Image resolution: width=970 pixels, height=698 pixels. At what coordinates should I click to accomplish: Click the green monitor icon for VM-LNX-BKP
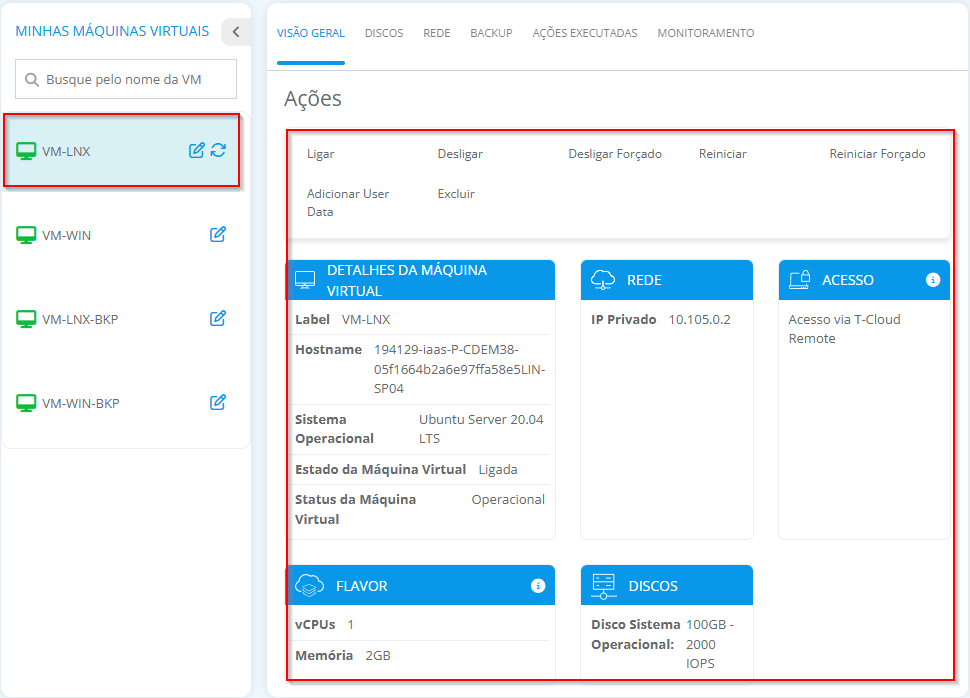tap(26, 319)
